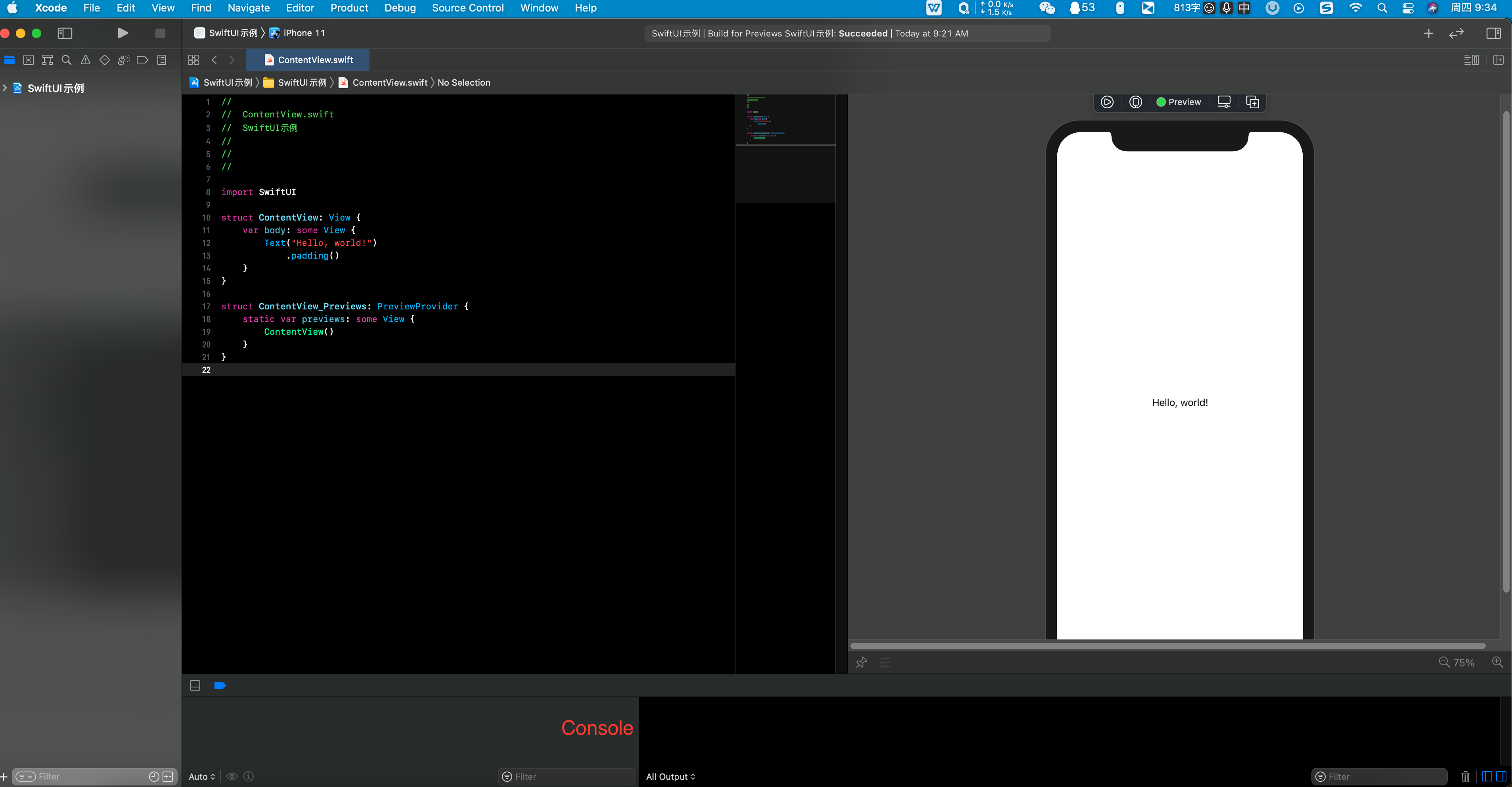Viewport: 1512px width, 787px height.
Task: Adjust editor options lines icon
Action: click(x=1471, y=60)
